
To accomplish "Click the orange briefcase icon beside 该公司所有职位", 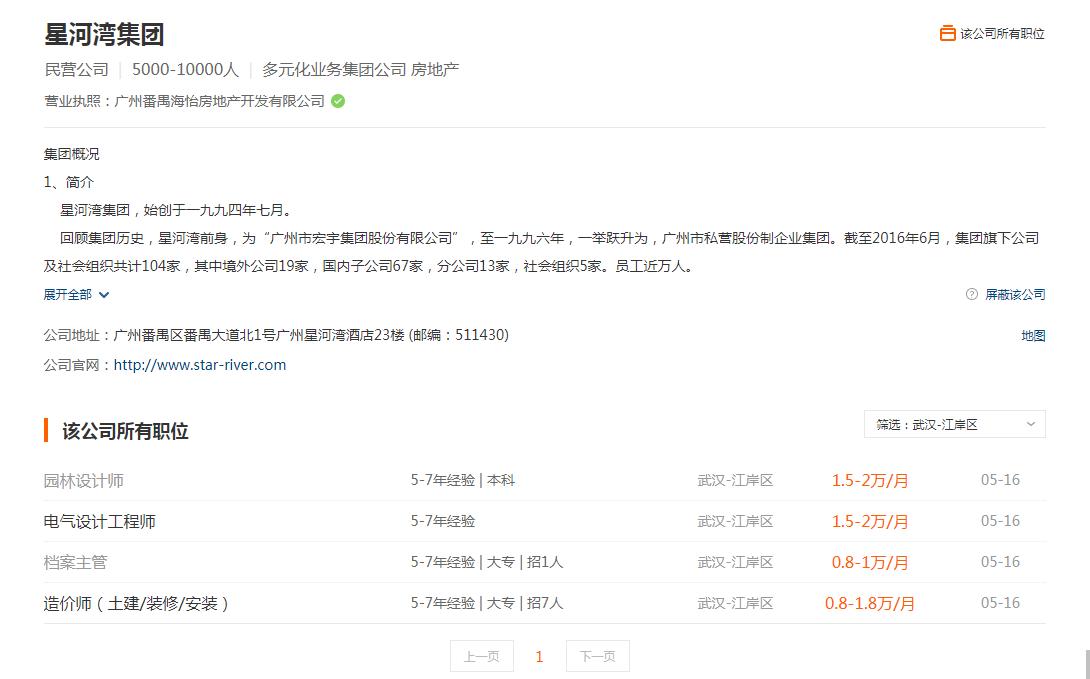I will (x=947, y=32).
